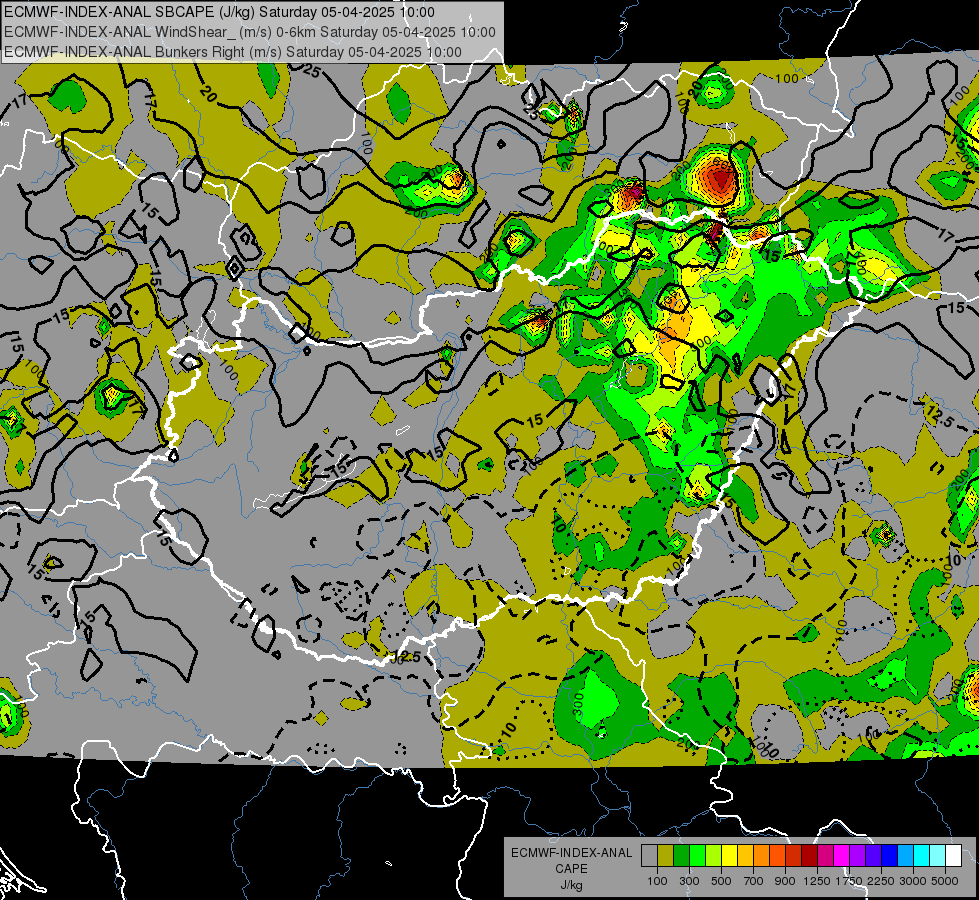
Task: Click the 900 legend scale value
Action: coord(785,881)
